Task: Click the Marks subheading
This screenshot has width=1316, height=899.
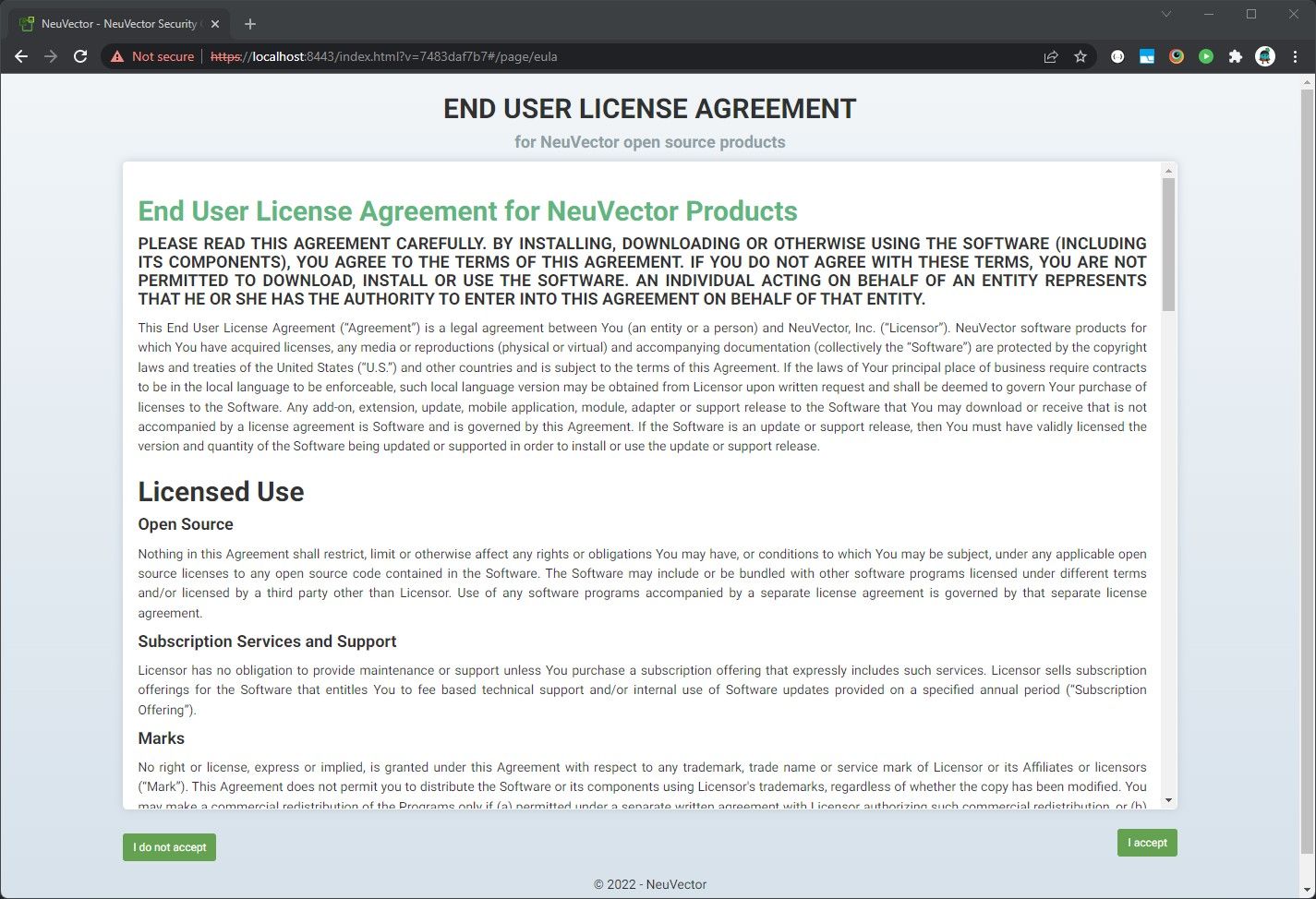Action: click(161, 738)
